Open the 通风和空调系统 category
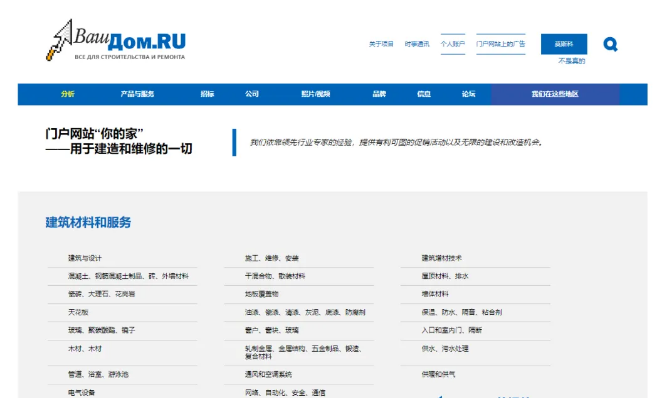This screenshot has height=398, width=659. click(269, 374)
